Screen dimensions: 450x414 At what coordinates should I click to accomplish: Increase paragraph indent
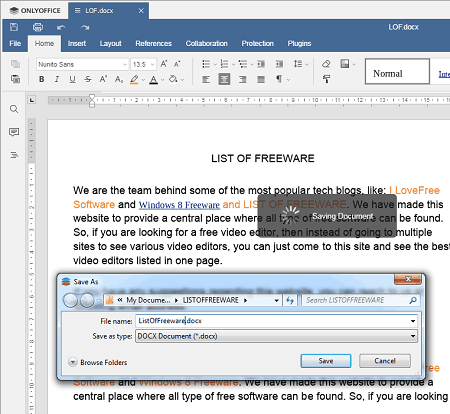[x=279, y=64]
